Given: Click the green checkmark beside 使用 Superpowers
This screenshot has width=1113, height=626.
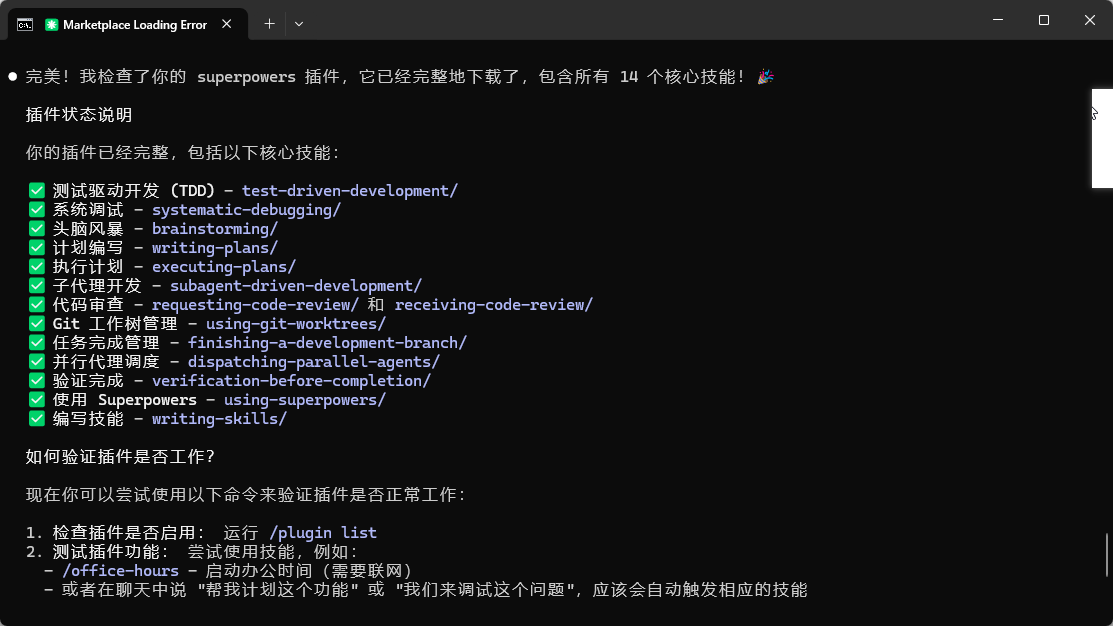Looking at the screenshot, I should [x=37, y=400].
